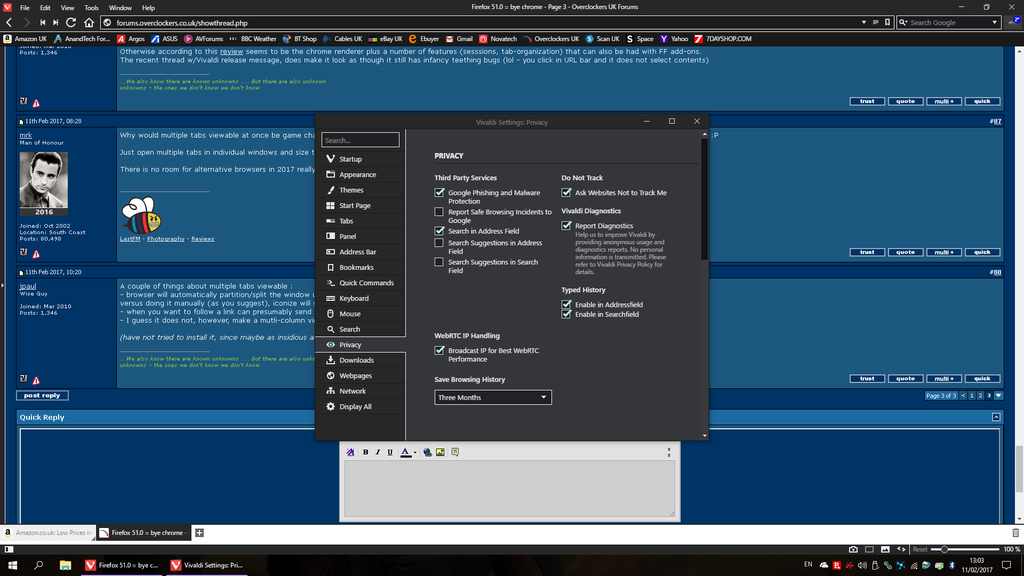Screen dimensions: 1024x576
Task: Insert an image in quick reply
Action: coord(441,452)
